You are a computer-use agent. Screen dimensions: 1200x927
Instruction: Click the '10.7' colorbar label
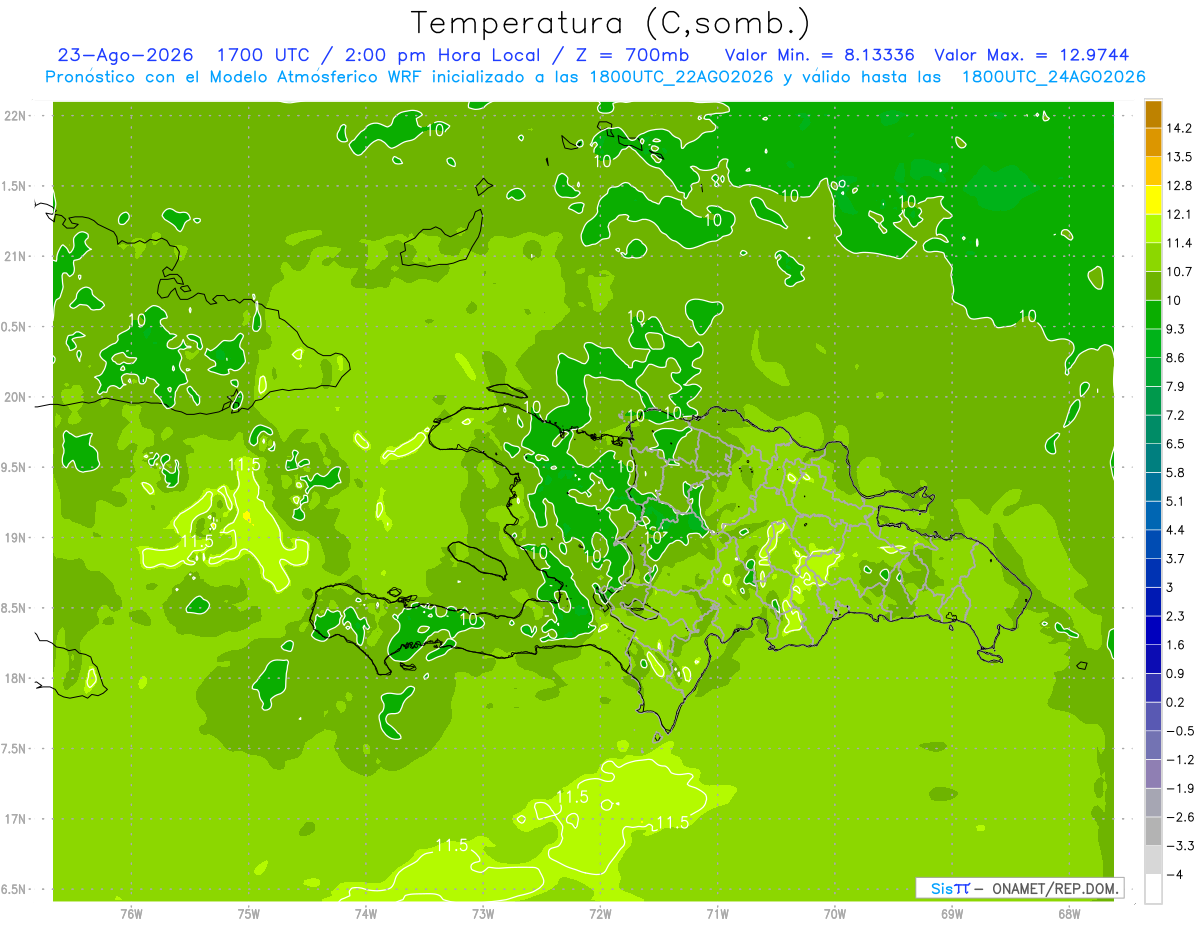click(x=1180, y=271)
